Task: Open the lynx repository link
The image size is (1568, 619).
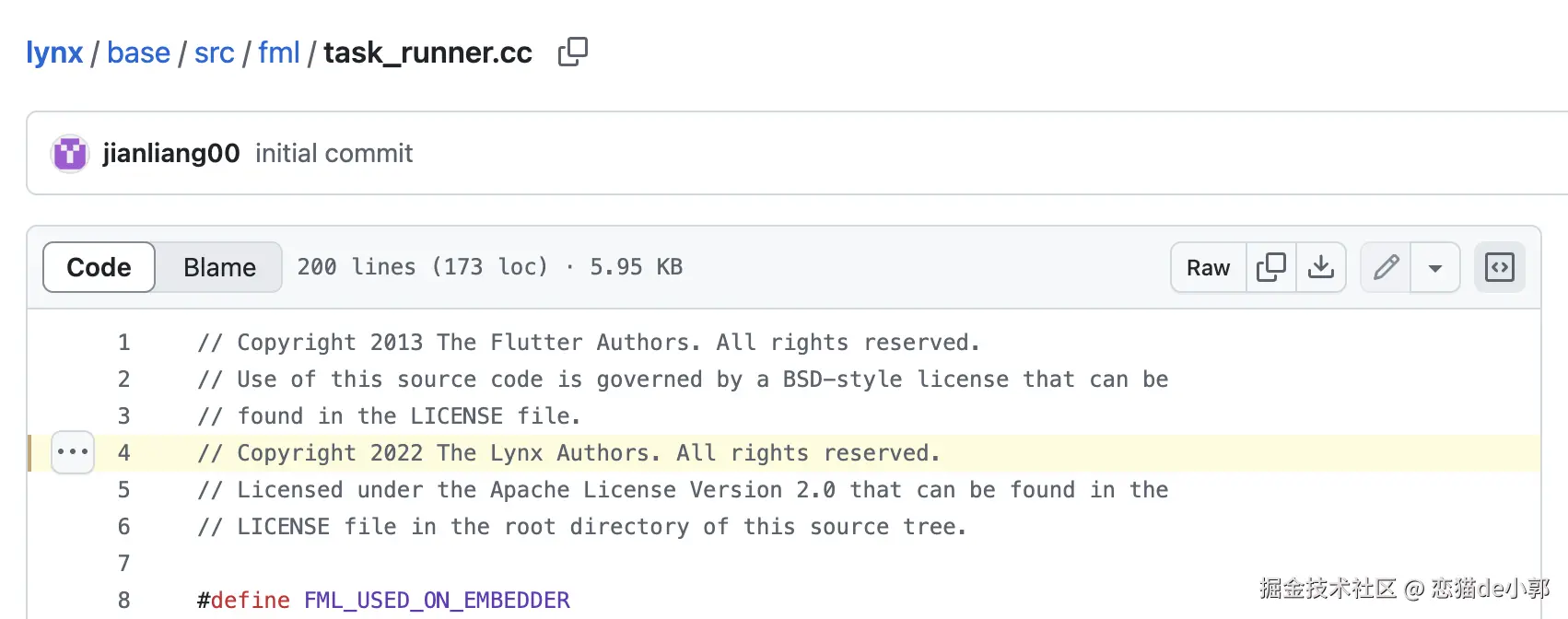Action: point(54,53)
